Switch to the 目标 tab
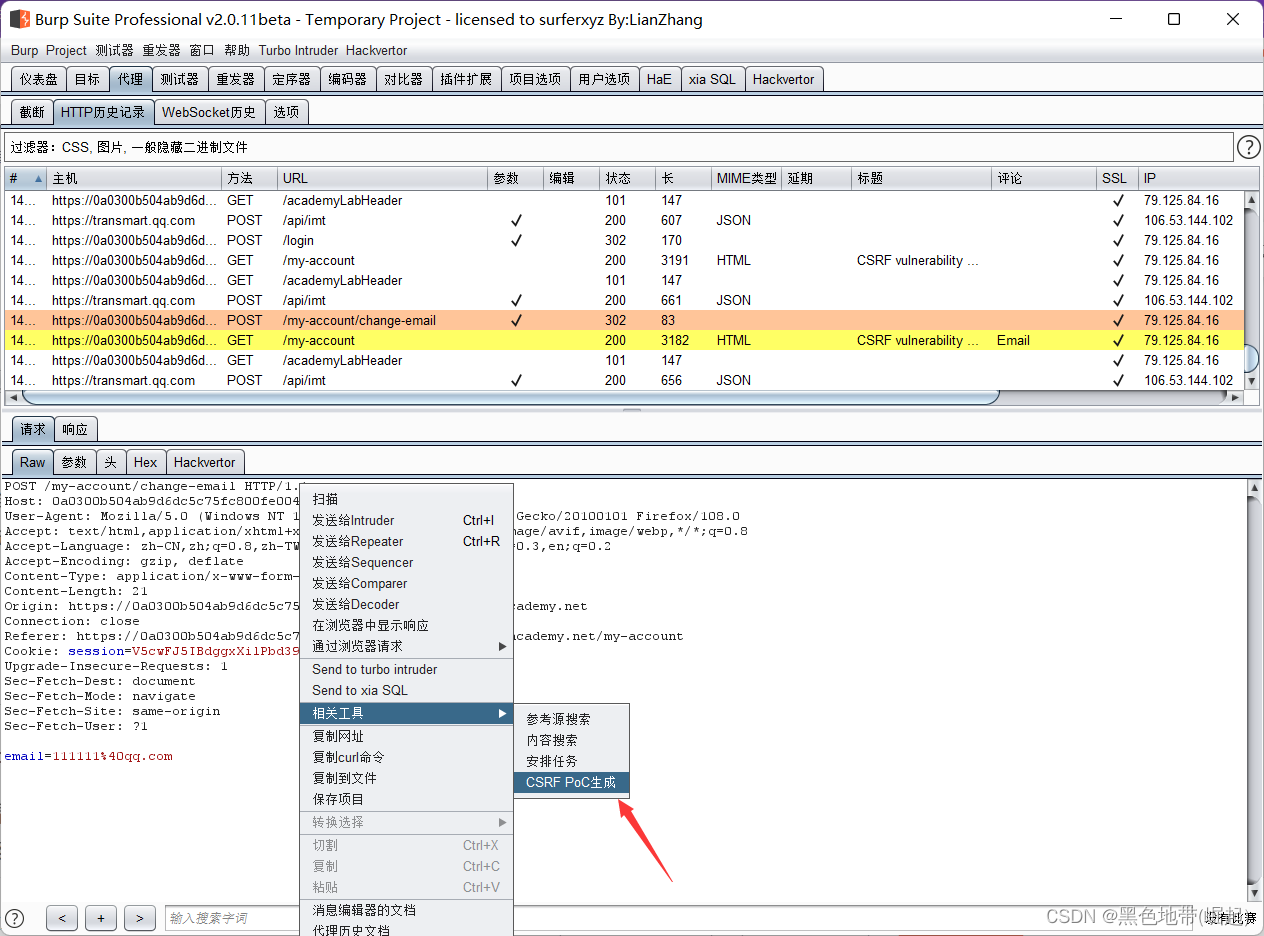1264x936 pixels. [x=87, y=79]
